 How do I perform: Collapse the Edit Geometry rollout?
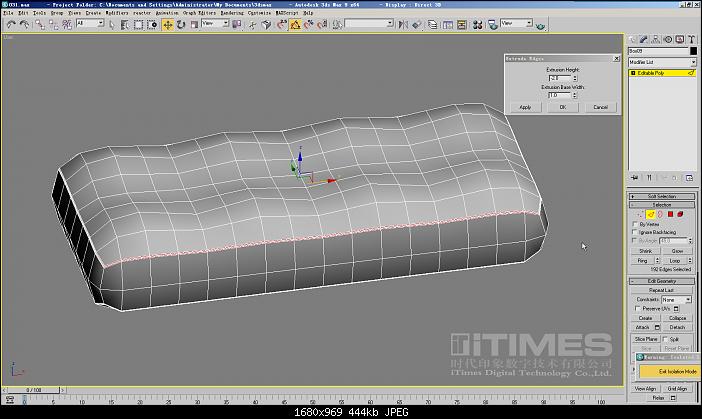[x=662, y=281]
